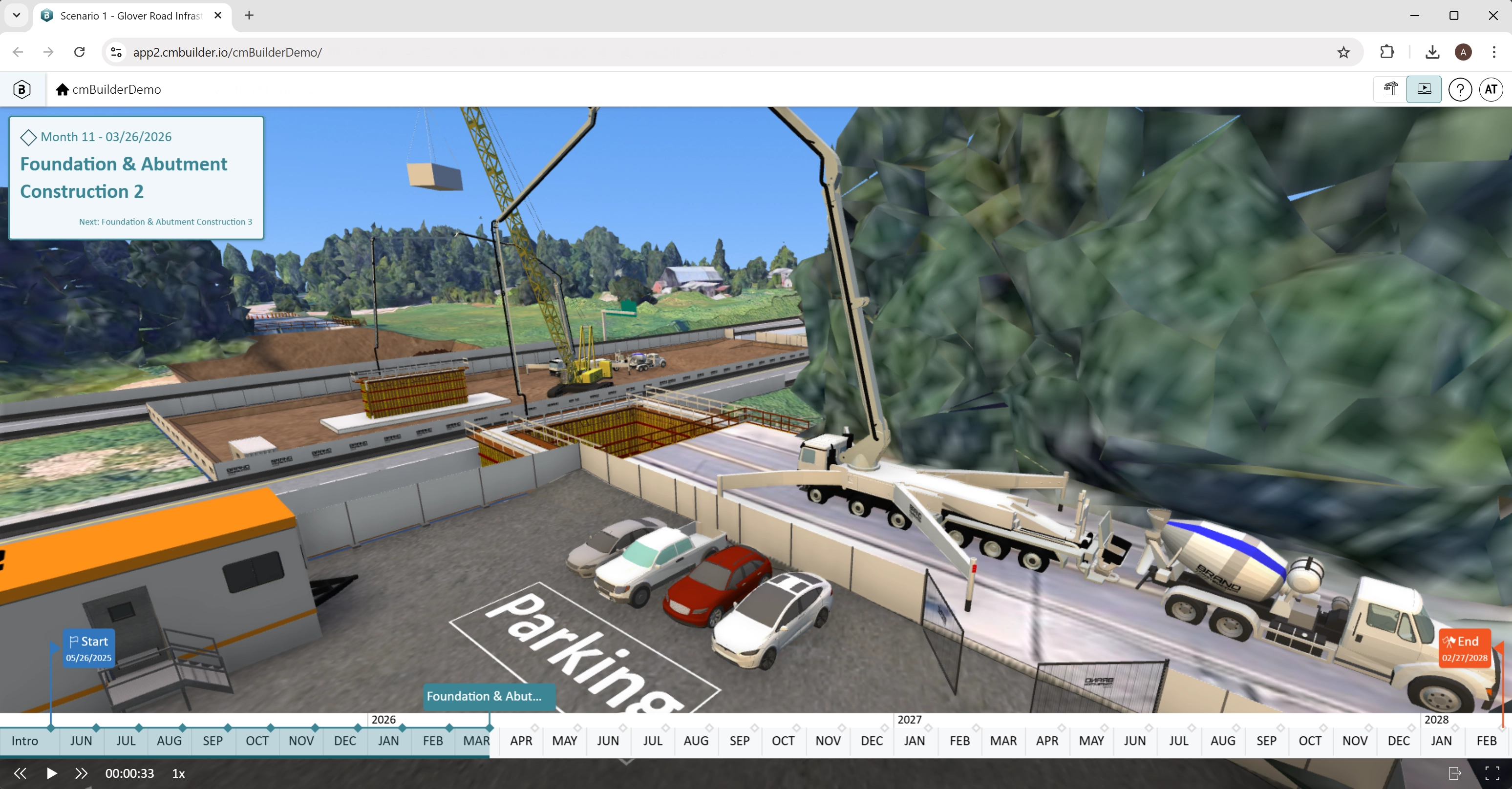The height and width of the screenshot is (789, 1512).
Task: Click the export icon in bottom bar
Action: click(1454, 773)
